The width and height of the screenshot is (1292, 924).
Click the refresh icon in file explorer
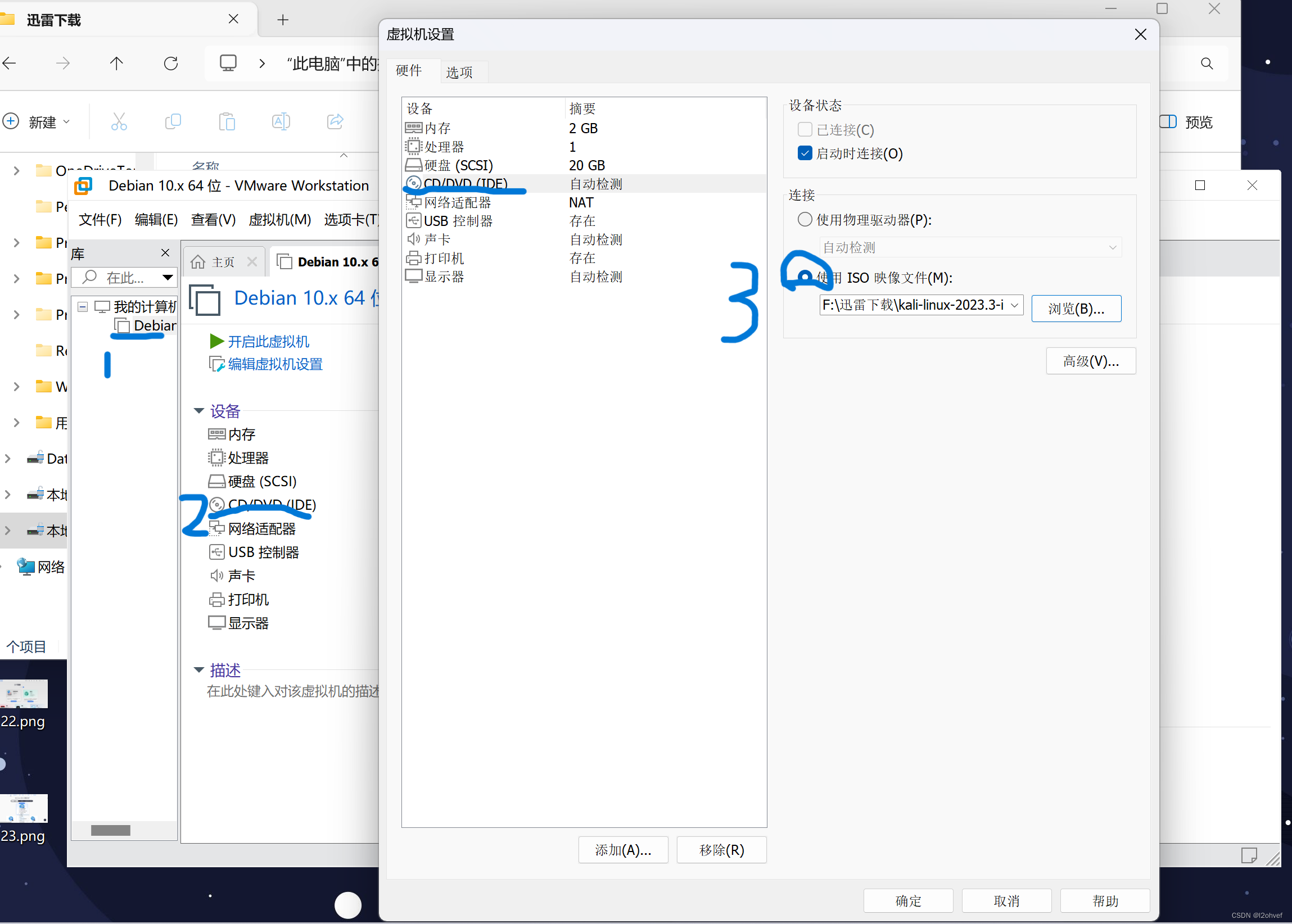(171, 63)
